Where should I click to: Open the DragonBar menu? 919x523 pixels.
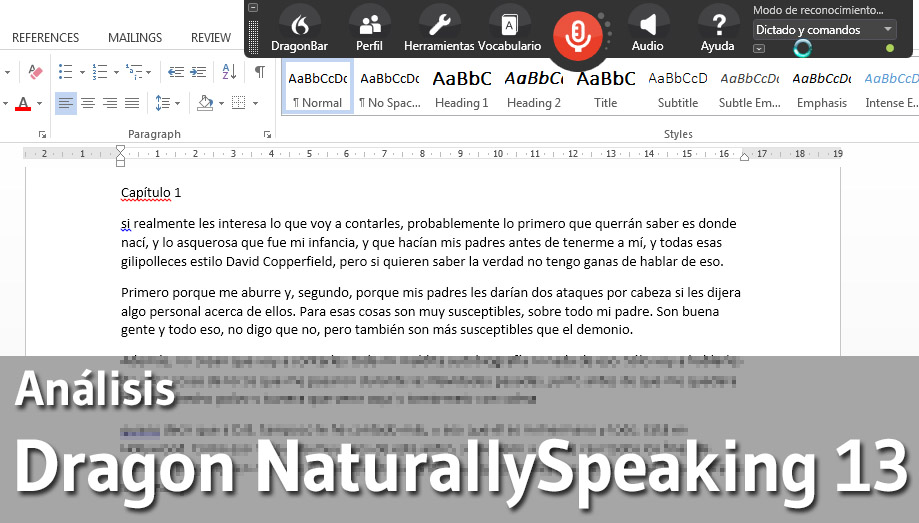click(299, 30)
